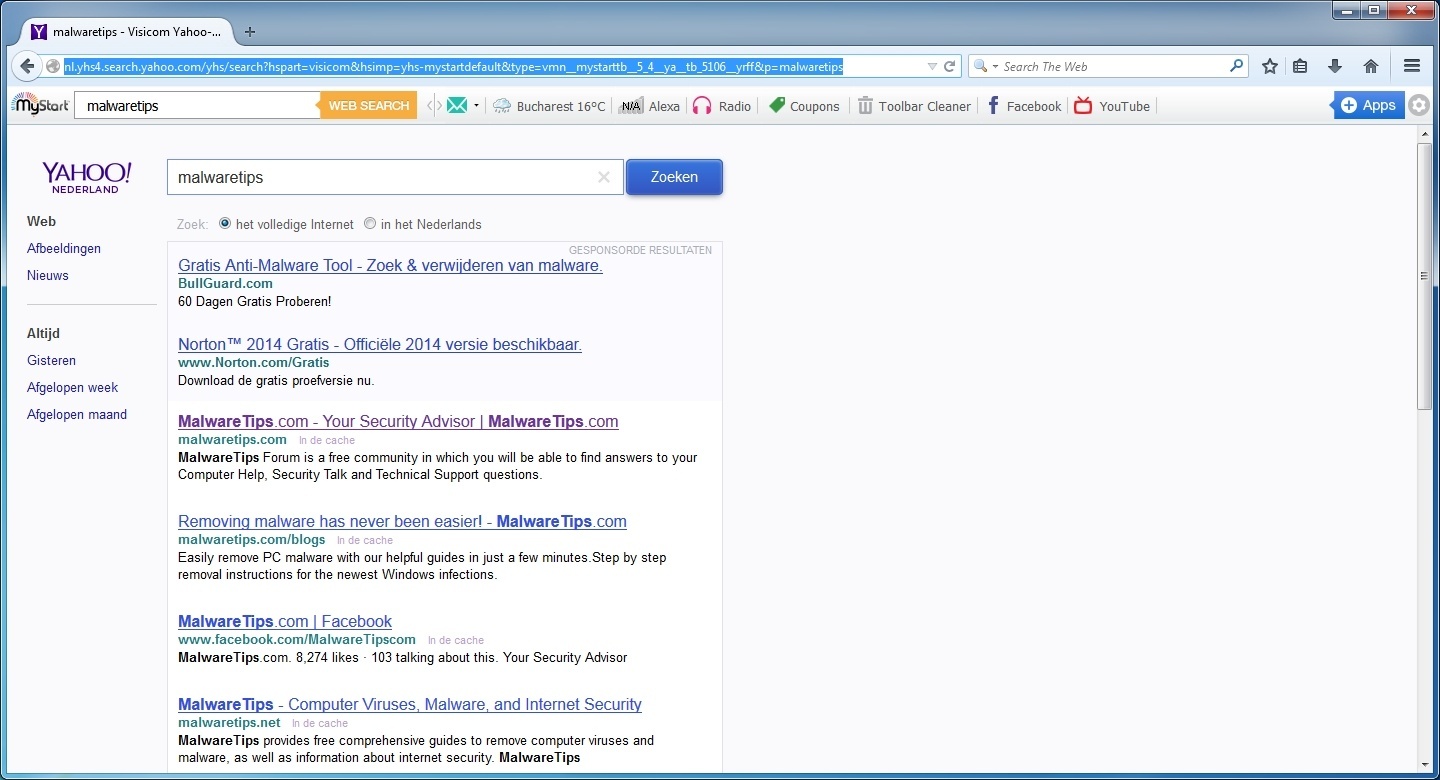Check the Bucharest 16°C weather widget

[549, 106]
